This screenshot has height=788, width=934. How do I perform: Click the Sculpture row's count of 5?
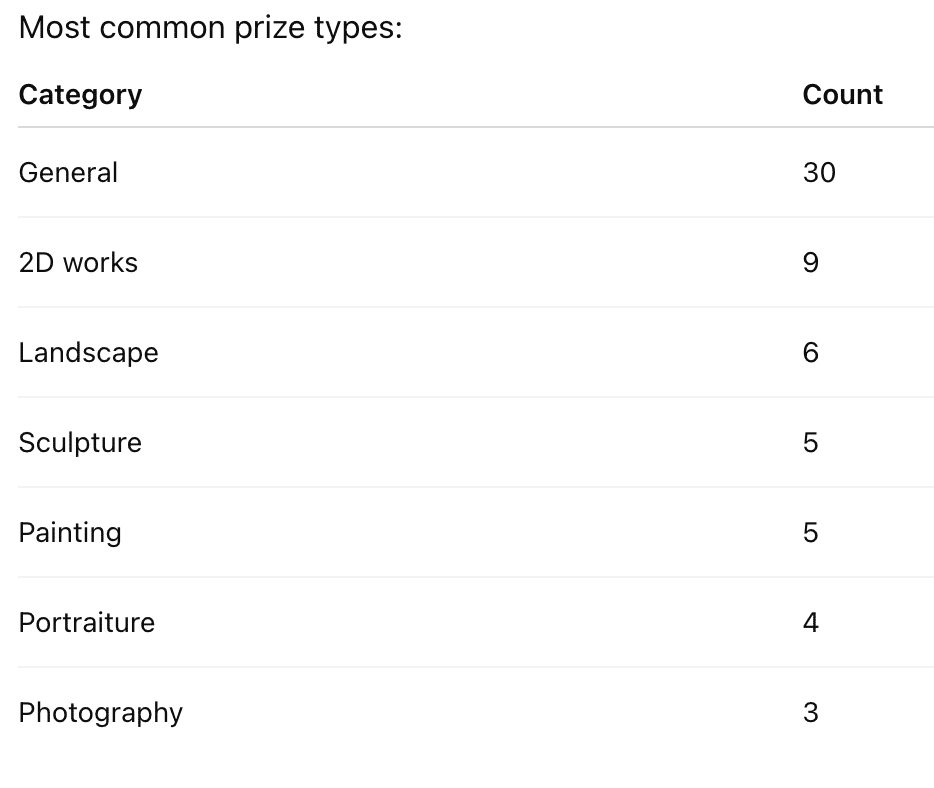pyautogui.click(x=811, y=443)
